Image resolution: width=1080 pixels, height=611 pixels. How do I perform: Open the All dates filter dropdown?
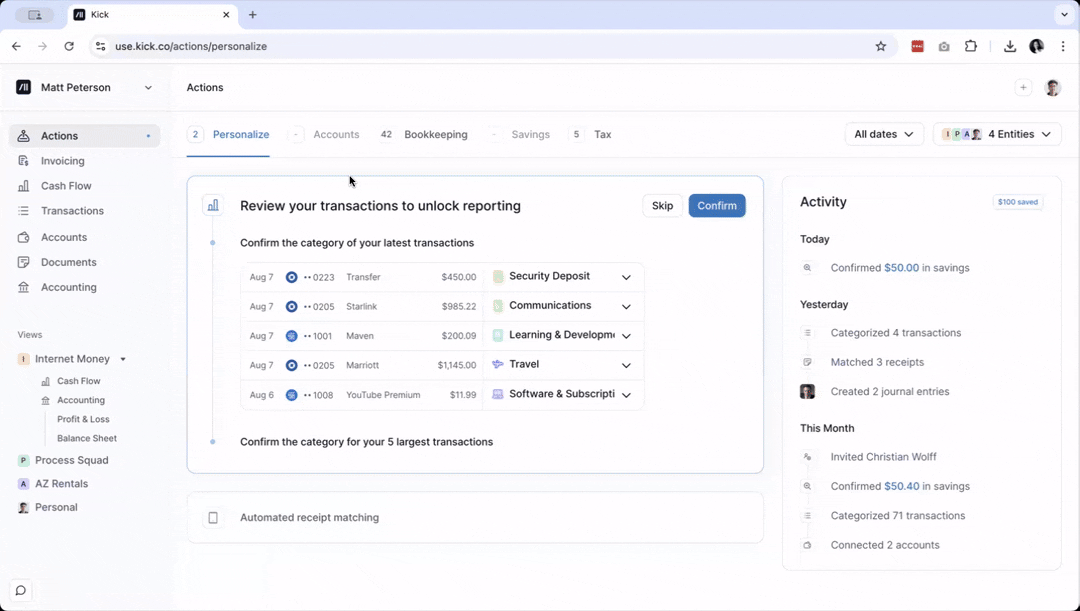(884, 134)
